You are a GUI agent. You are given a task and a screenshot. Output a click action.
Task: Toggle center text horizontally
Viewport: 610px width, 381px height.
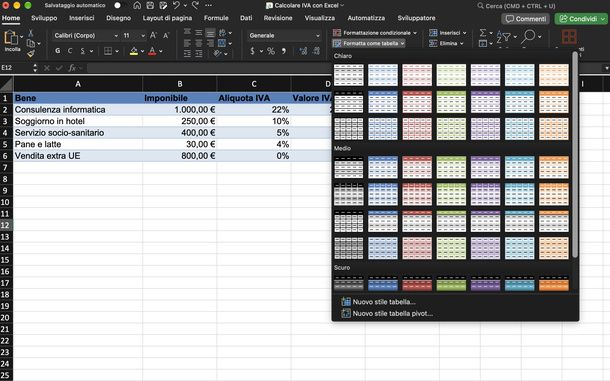pyautogui.click(x=199, y=43)
